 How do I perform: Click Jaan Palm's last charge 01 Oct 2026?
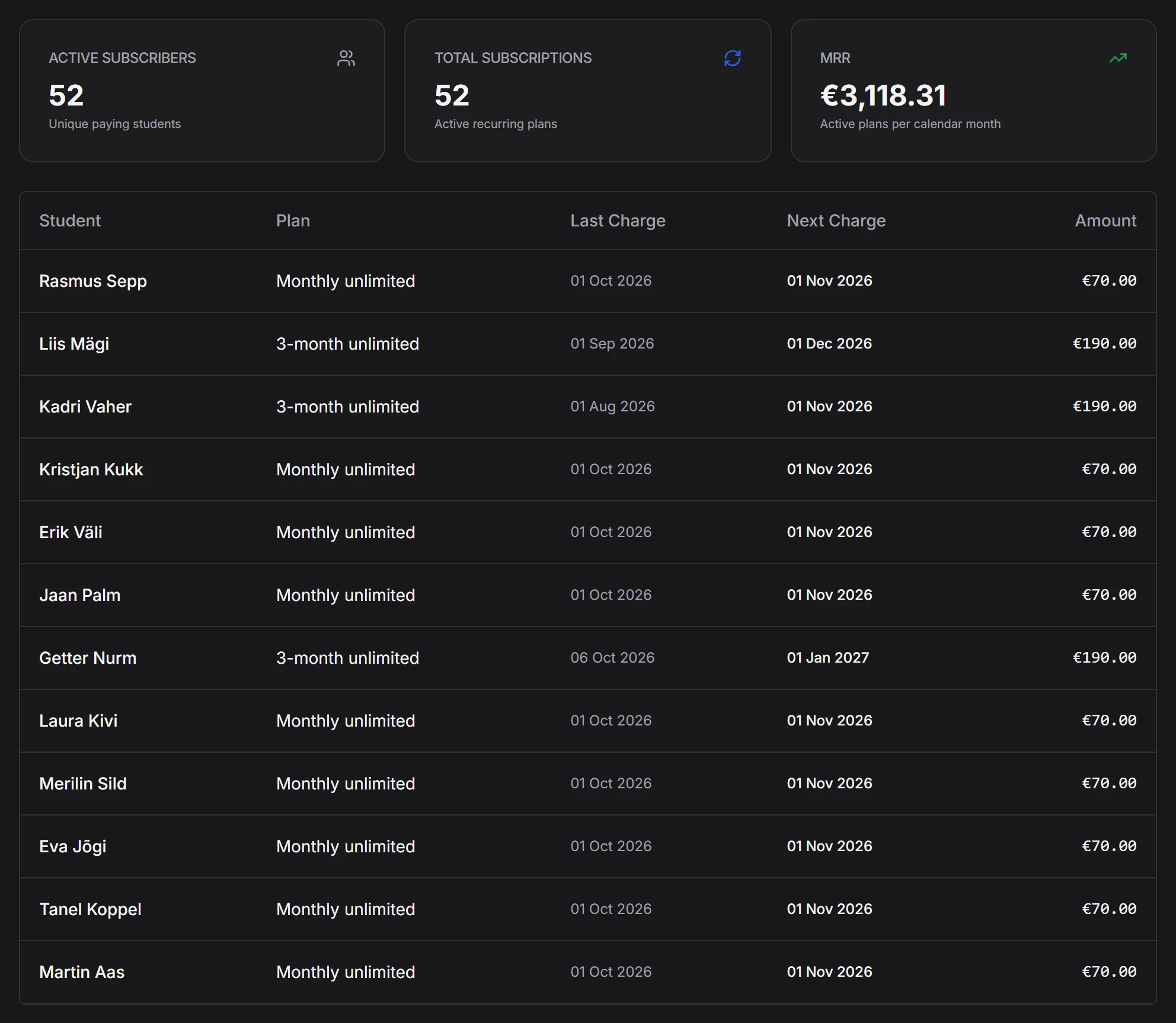tap(611, 595)
